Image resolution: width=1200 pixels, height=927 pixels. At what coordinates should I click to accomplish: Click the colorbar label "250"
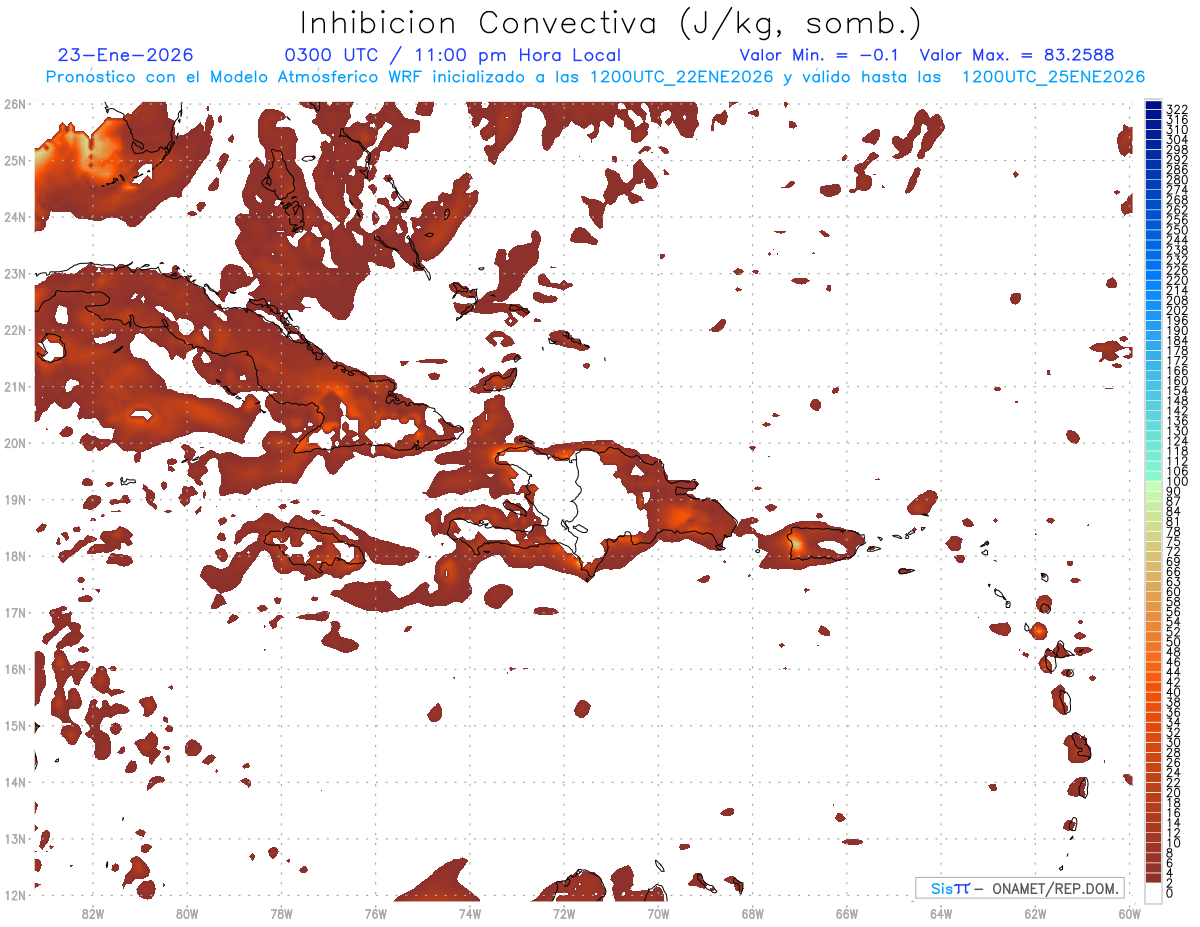tap(1177, 231)
